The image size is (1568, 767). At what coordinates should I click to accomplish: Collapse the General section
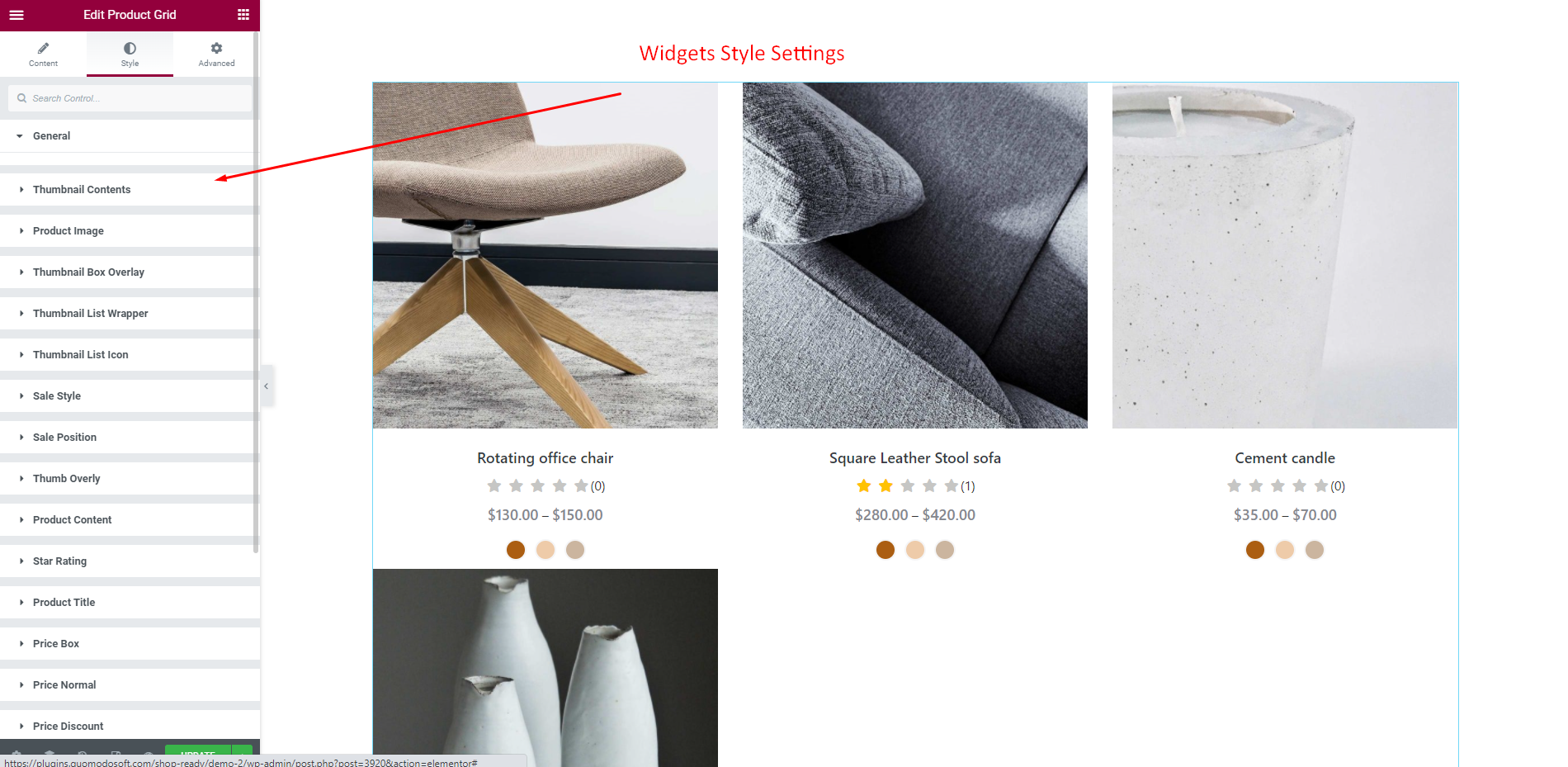point(130,135)
